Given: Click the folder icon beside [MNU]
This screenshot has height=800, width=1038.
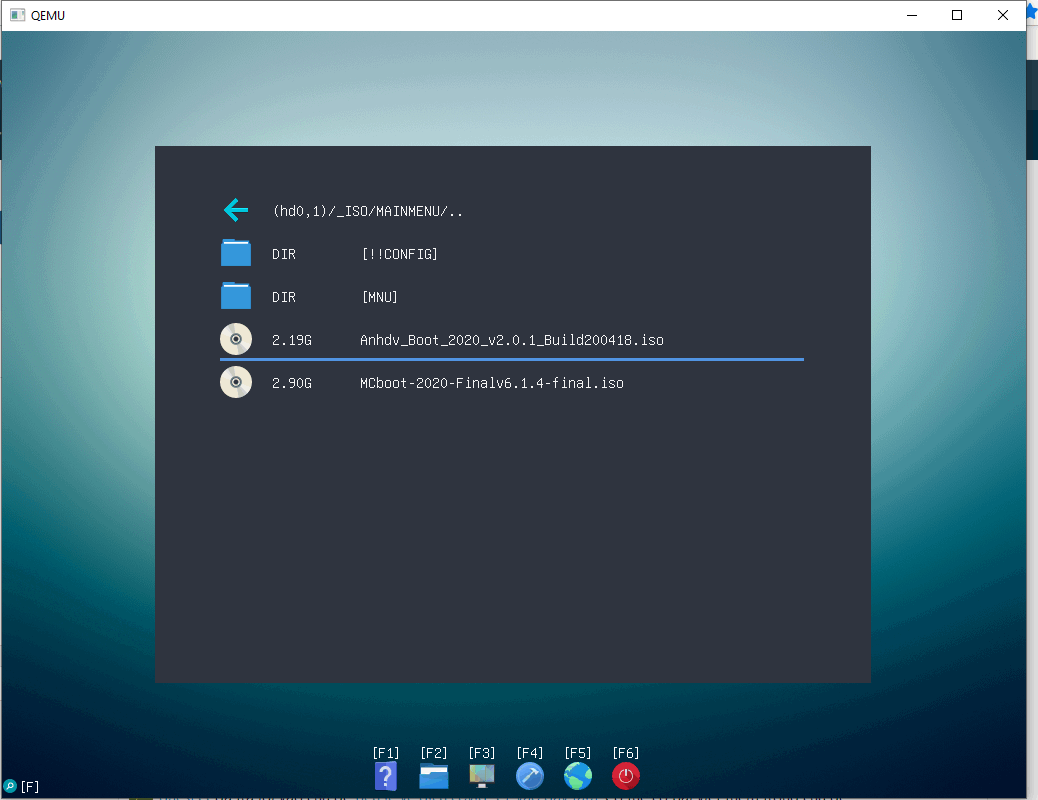Looking at the screenshot, I should [x=236, y=296].
